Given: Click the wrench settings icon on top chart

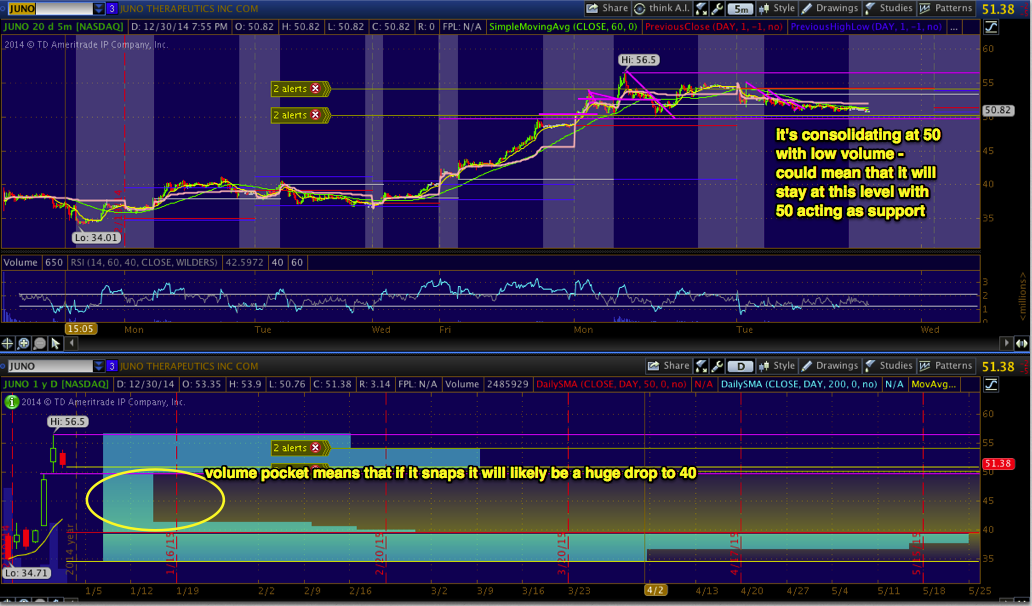Looking at the screenshot, I should click(x=717, y=8).
